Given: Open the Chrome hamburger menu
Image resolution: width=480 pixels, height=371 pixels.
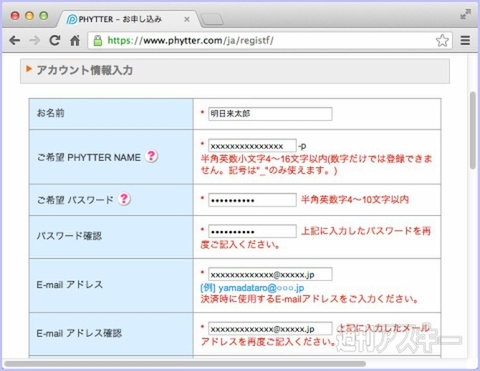Looking at the screenshot, I should 465,41.
